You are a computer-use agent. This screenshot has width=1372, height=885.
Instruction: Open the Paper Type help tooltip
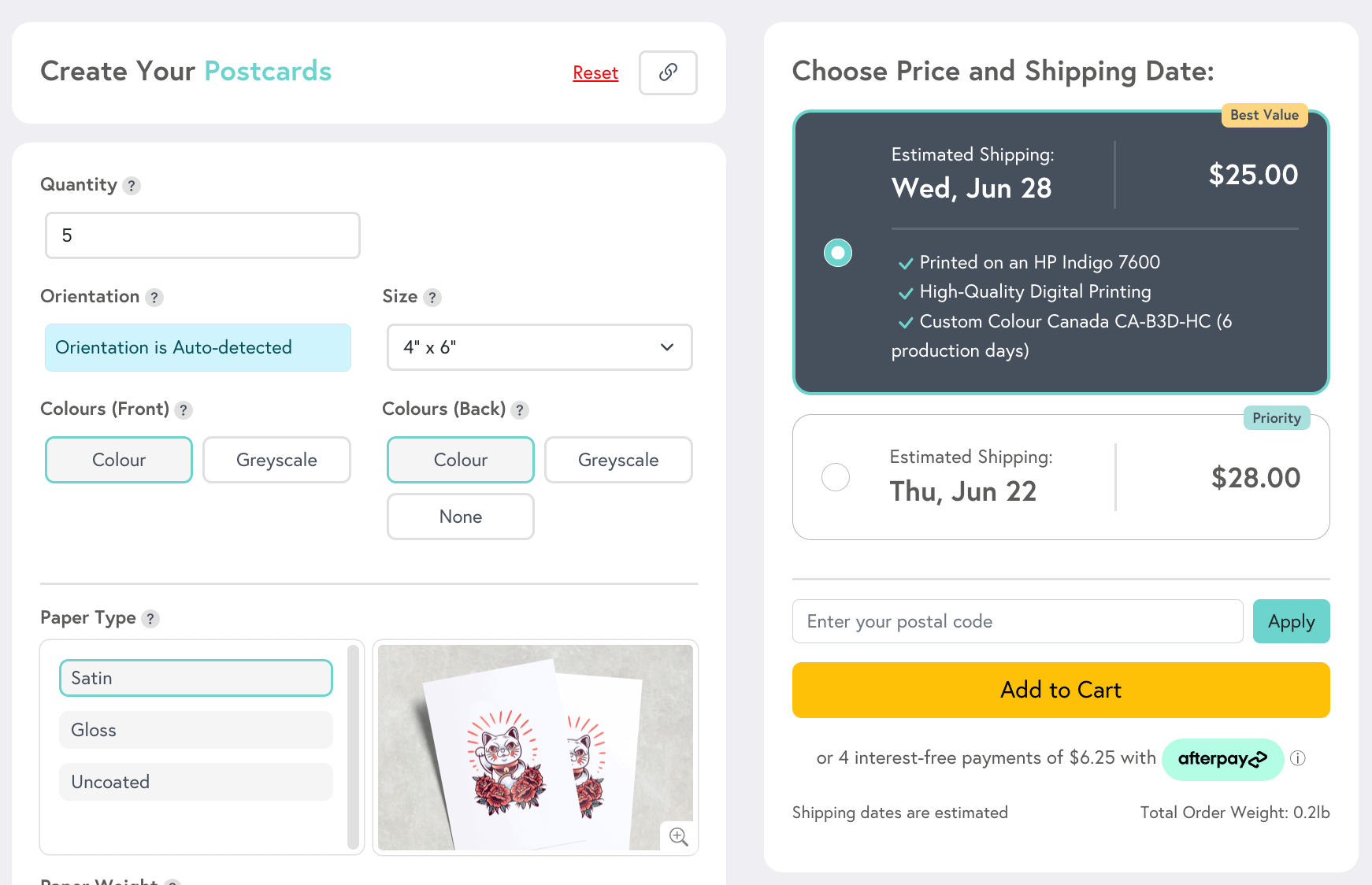click(151, 619)
